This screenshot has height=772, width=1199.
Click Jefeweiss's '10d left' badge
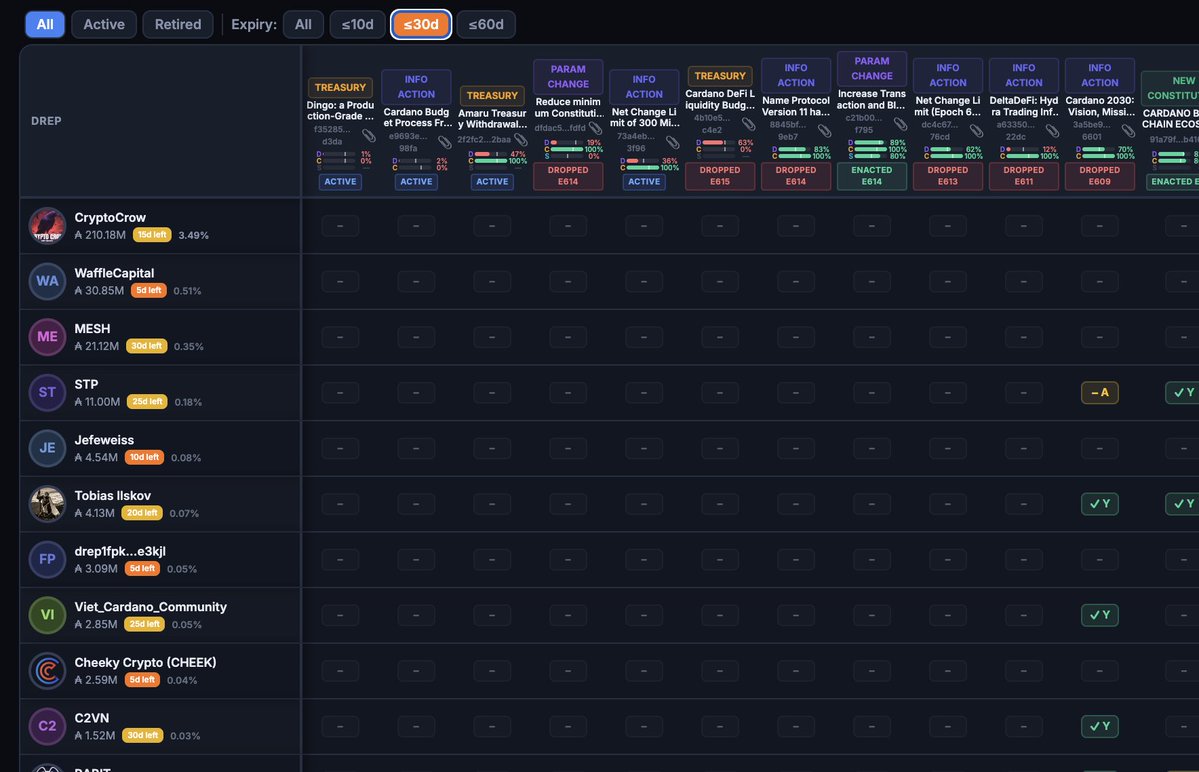coord(145,457)
